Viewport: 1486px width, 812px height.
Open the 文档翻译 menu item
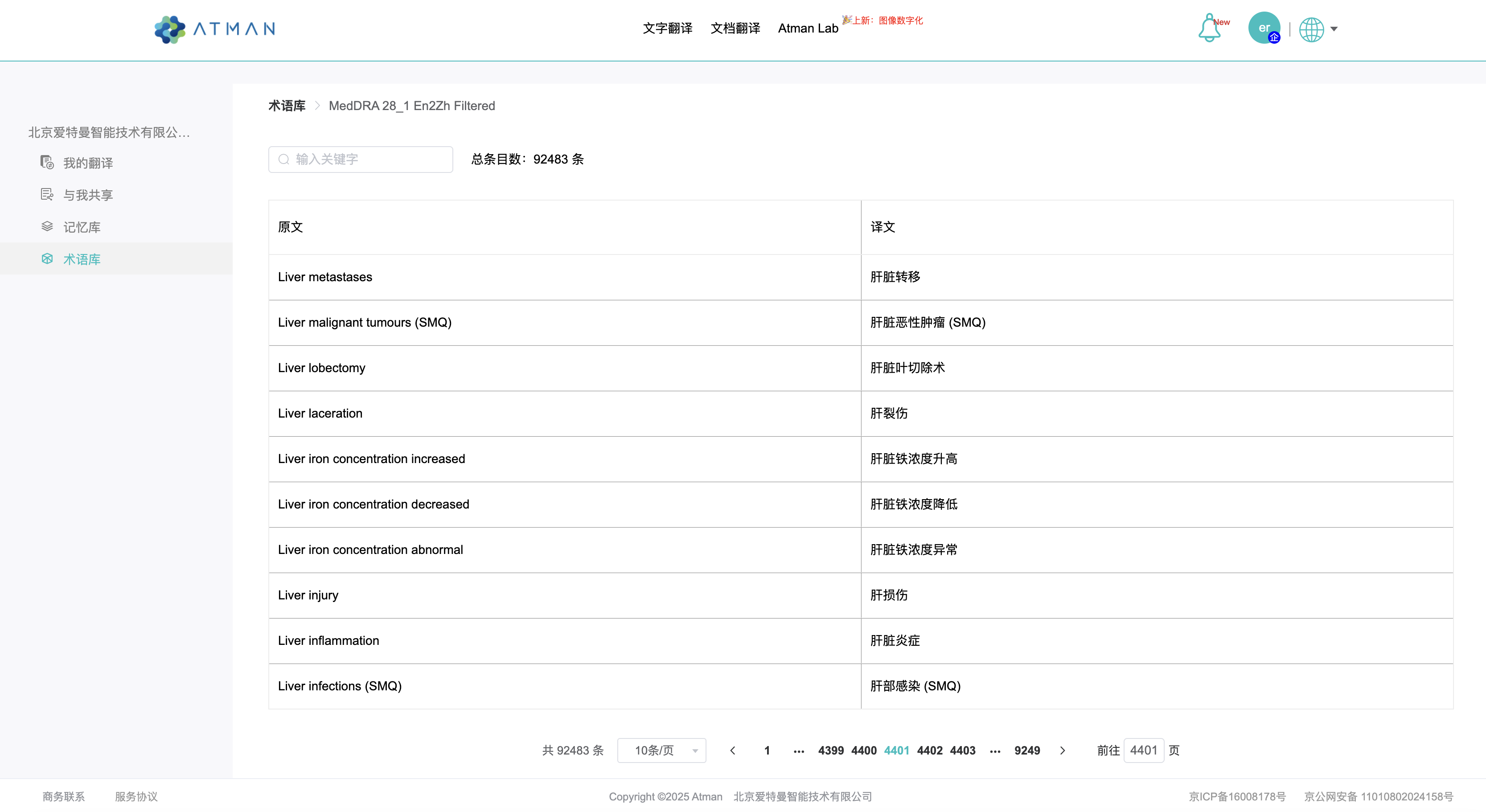[x=735, y=28]
